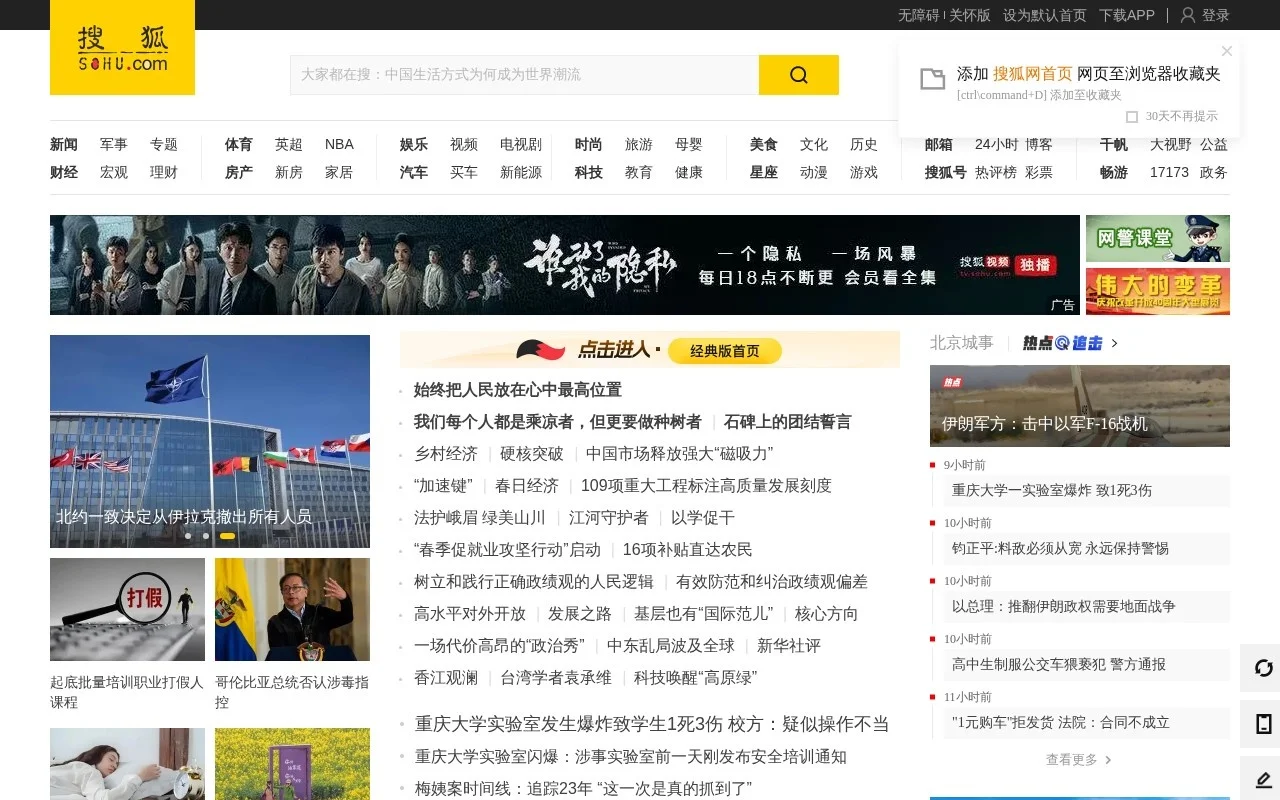The image size is (1280, 800).
Task: Click the yellow search magnifier icon
Action: (x=797, y=74)
